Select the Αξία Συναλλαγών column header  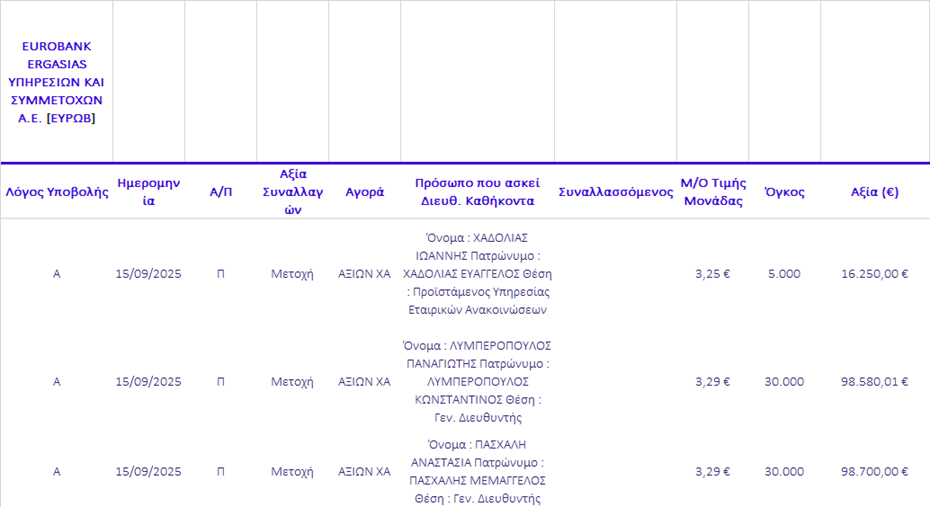[x=292, y=192]
